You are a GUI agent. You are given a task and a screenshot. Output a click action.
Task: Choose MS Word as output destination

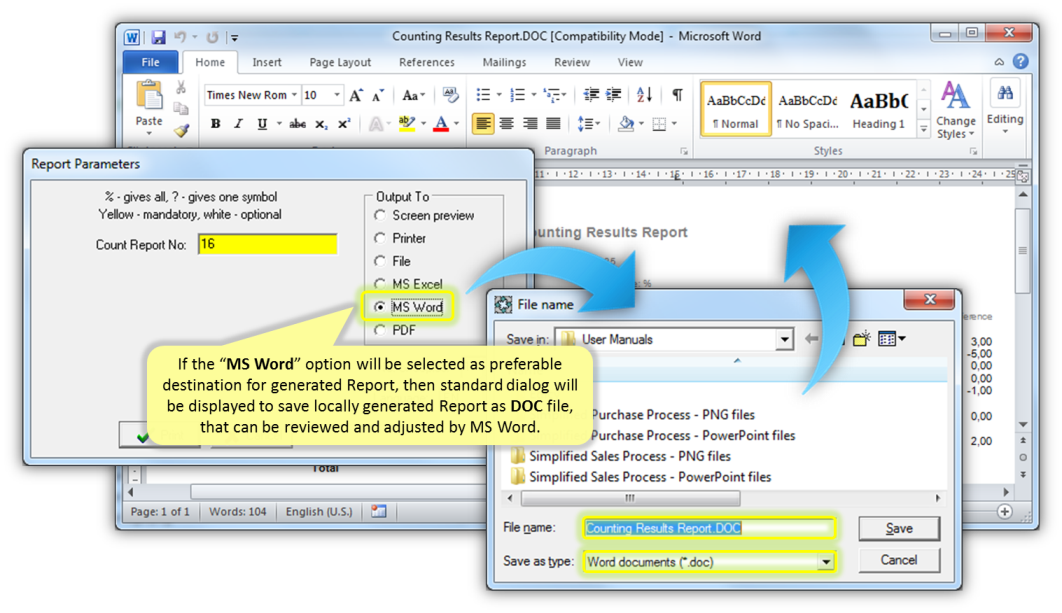click(x=408, y=307)
